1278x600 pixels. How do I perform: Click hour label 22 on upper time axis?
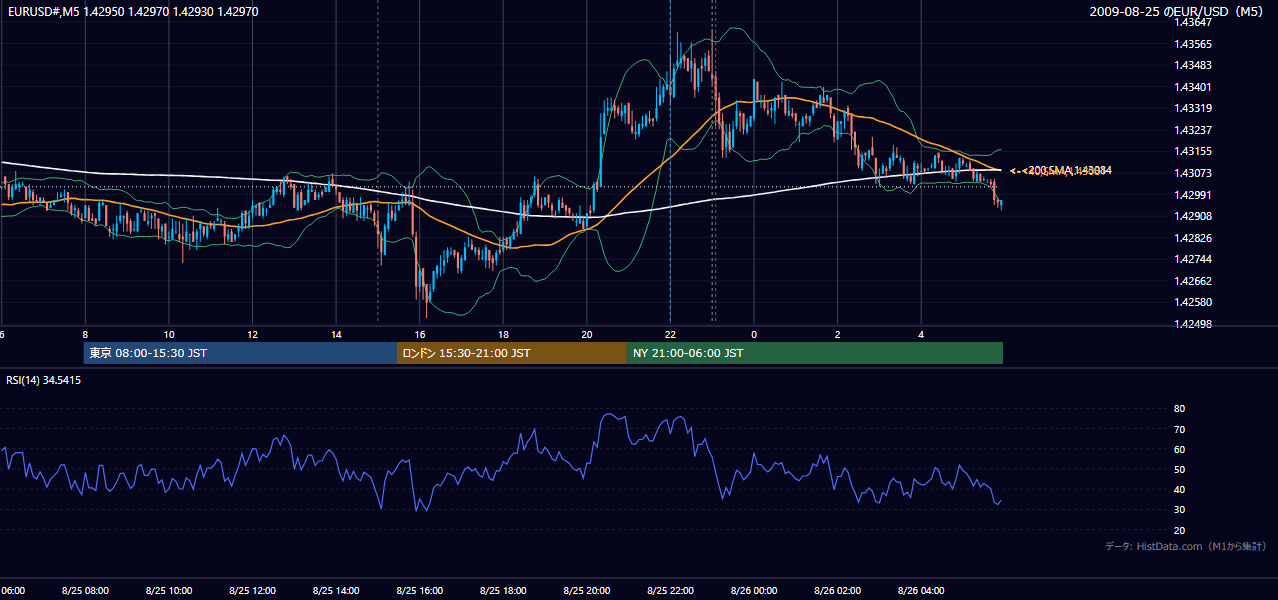pyautogui.click(x=670, y=335)
